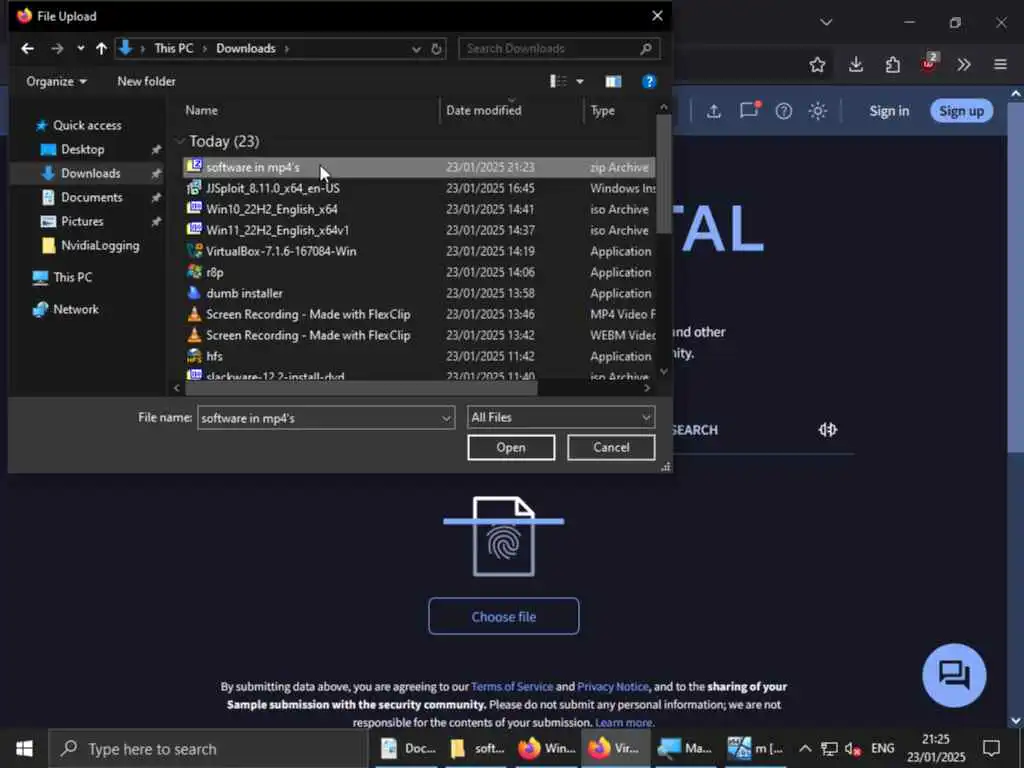Click the Back arrow in File Upload dialog
The height and width of the screenshot is (768, 1024).
click(x=27, y=48)
